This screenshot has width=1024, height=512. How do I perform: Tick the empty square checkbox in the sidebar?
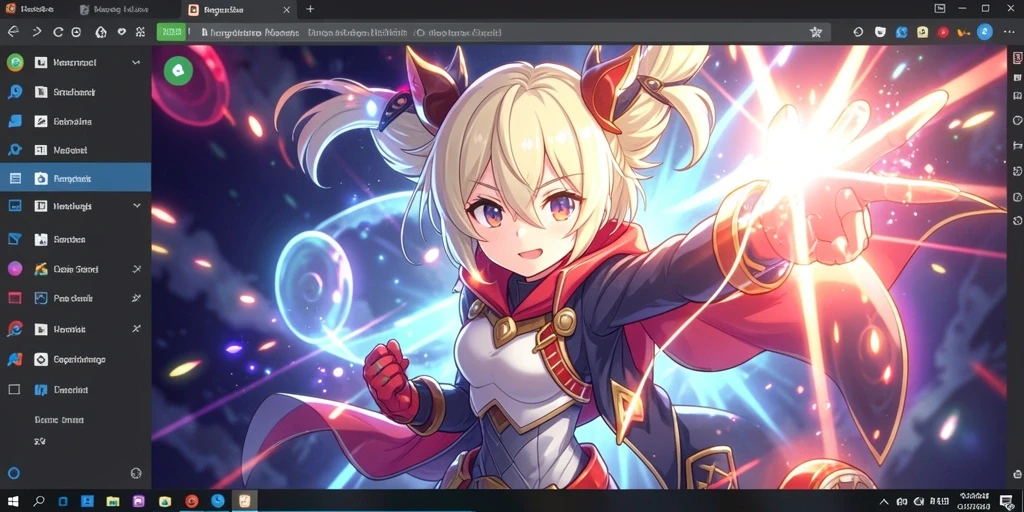14,389
